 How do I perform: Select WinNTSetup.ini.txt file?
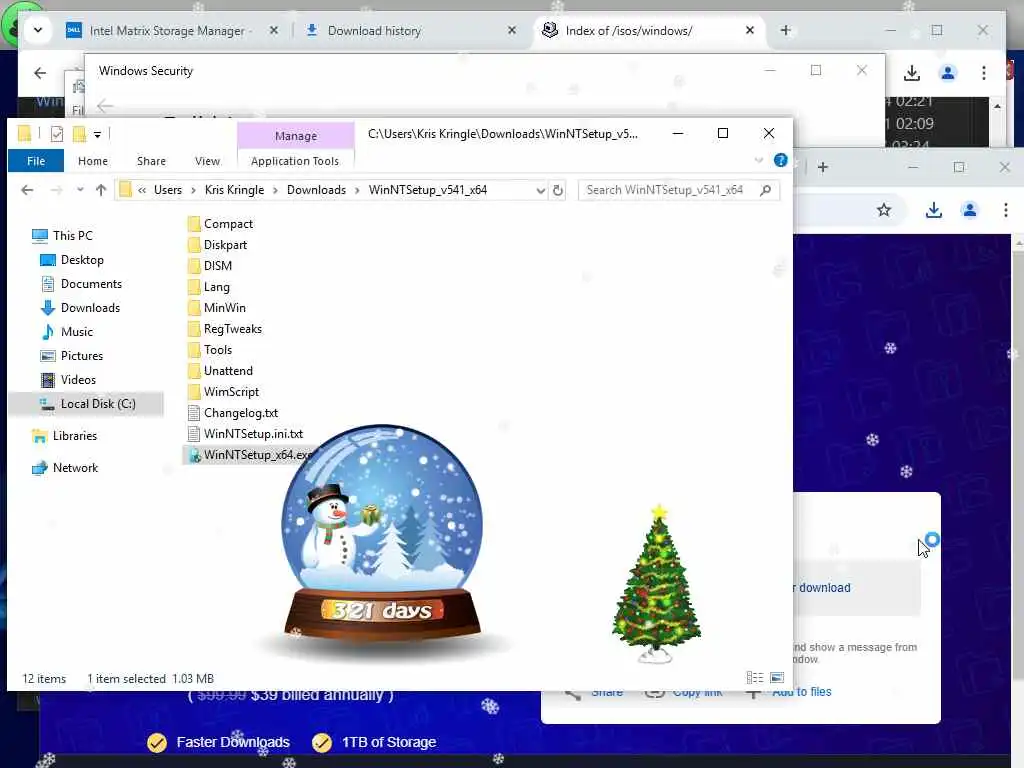pos(246,434)
